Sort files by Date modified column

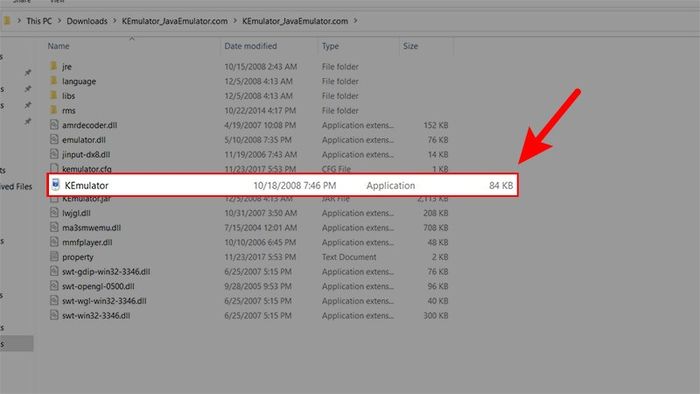pyautogui.click(x=250, y=46)
